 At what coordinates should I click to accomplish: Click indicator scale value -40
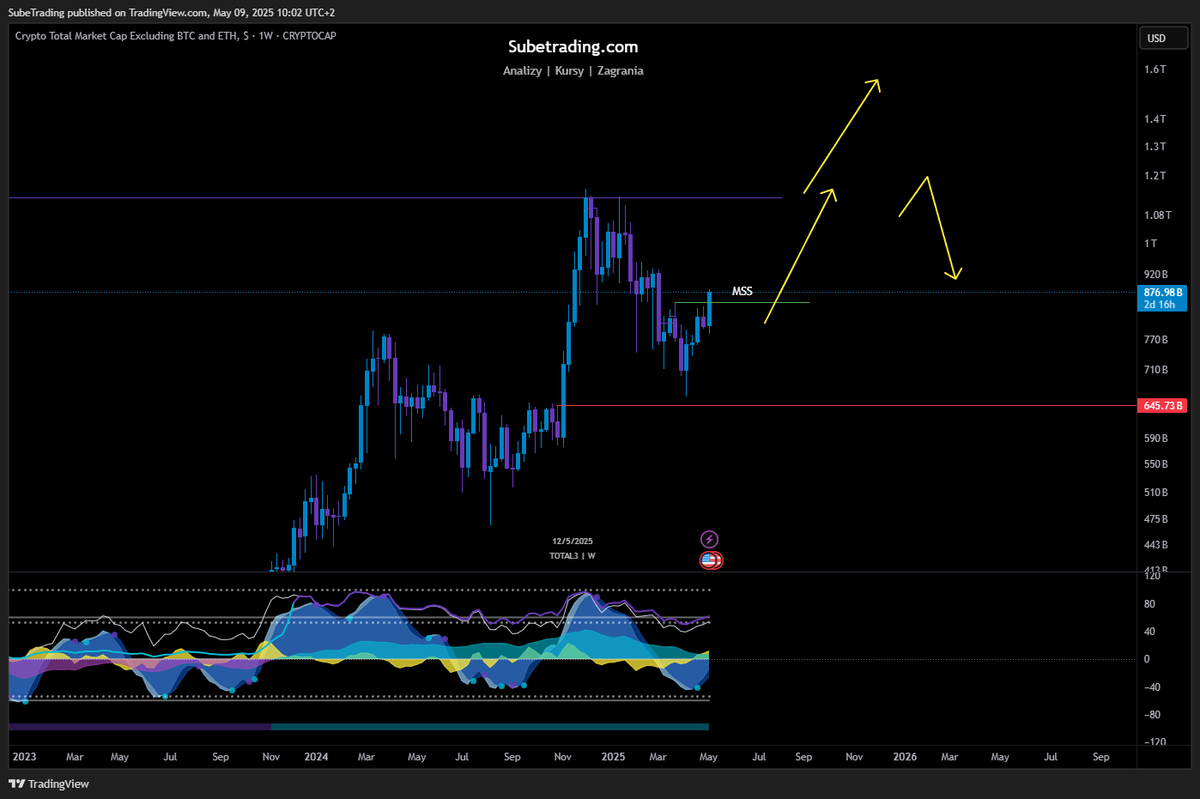(x=1152, y=686)
